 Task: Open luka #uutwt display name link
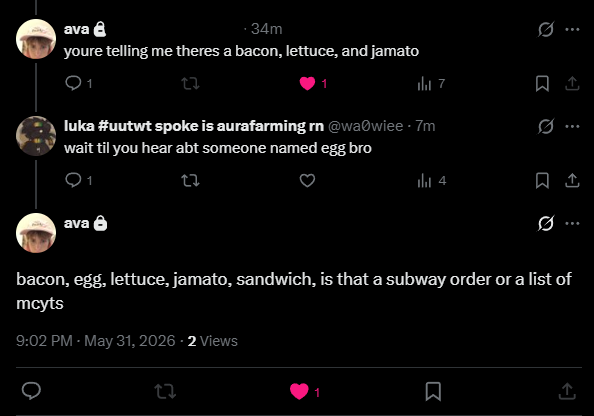[194, 126]
